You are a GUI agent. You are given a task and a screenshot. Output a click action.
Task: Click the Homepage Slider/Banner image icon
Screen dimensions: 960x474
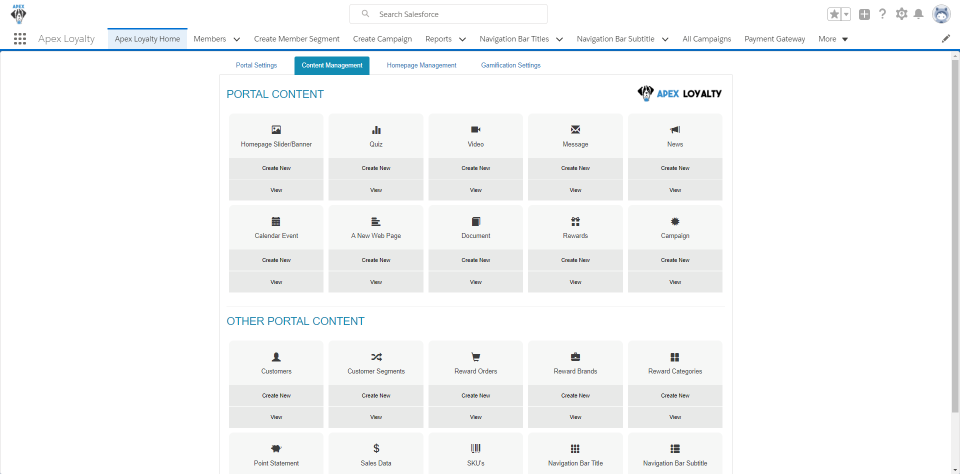pos(276,130)
